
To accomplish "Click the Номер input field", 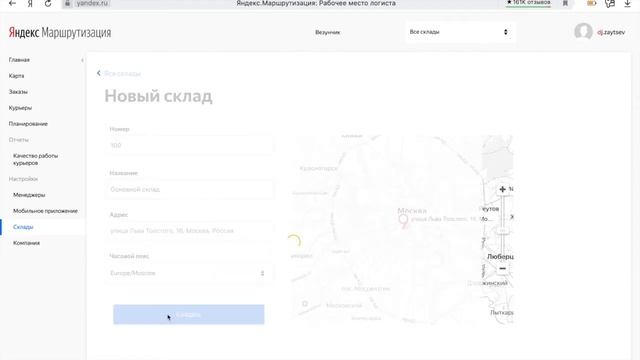I will tap(189, 145).
